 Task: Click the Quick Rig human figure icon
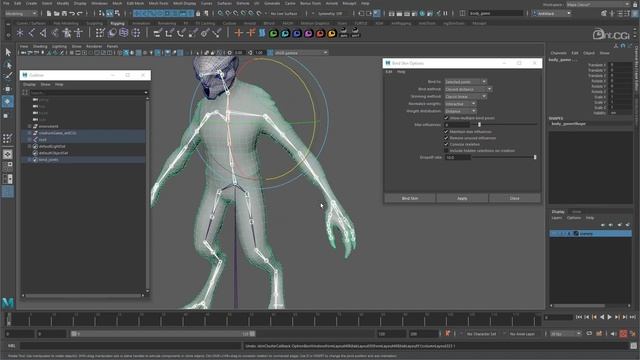pos(67,33)
